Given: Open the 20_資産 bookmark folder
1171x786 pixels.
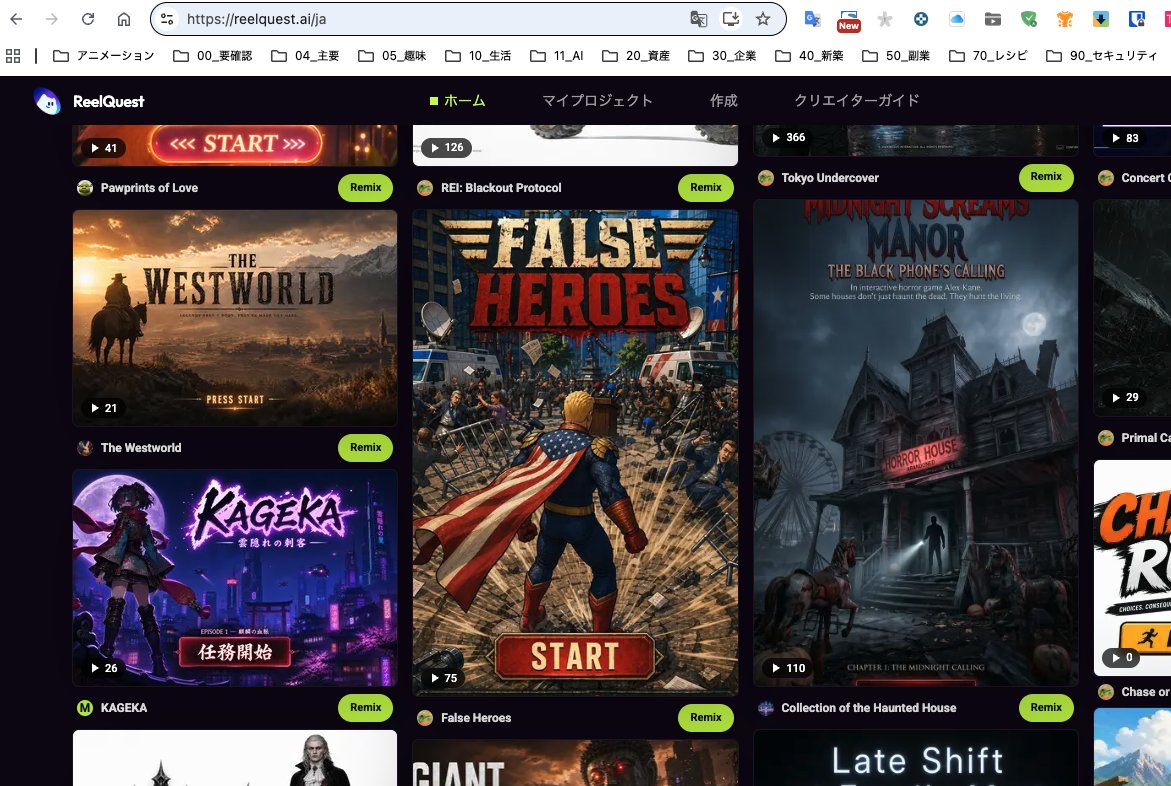Looking at the screenshot, I should click(x=636, y=55).
